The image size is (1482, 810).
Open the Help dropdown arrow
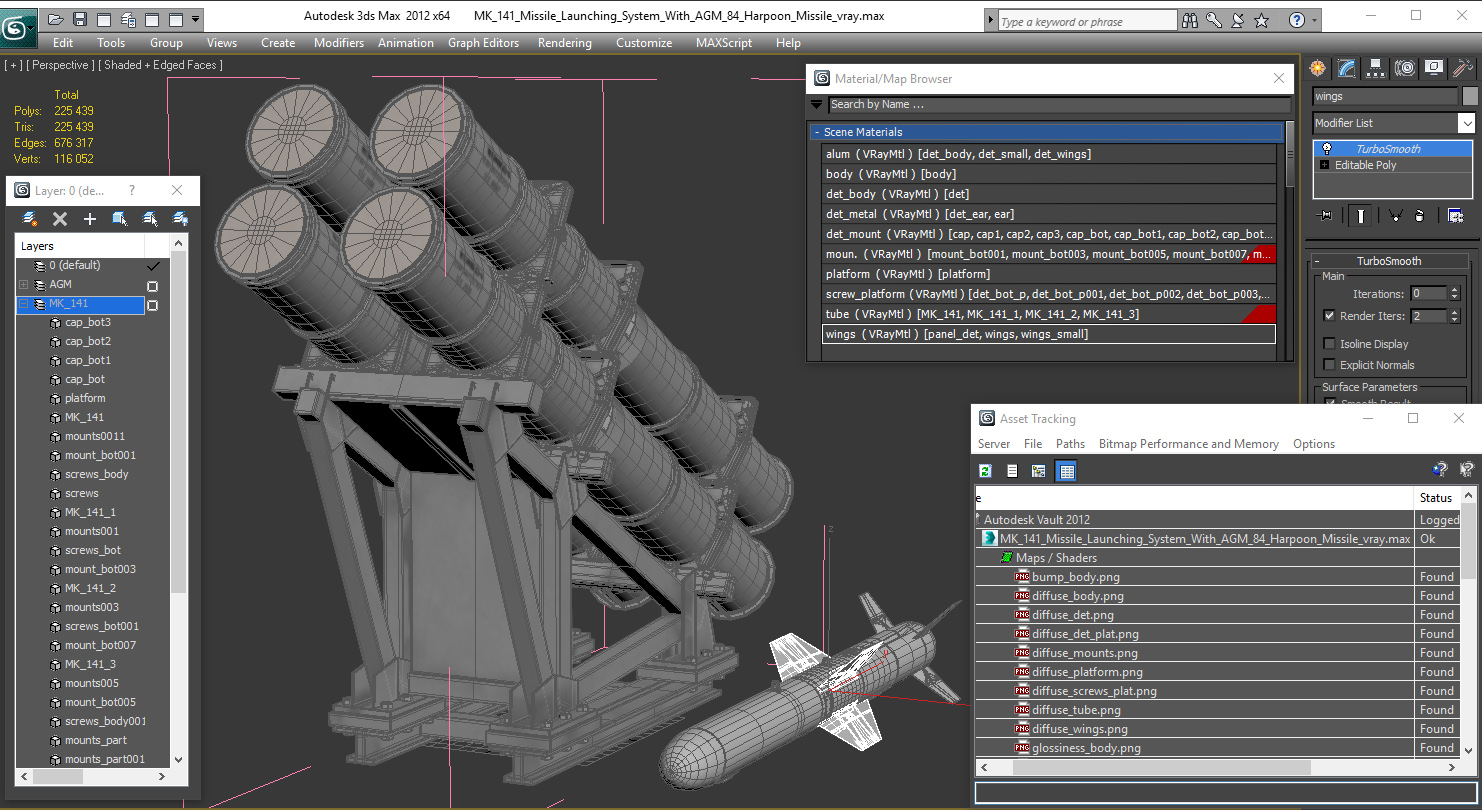coord(1313,20)
